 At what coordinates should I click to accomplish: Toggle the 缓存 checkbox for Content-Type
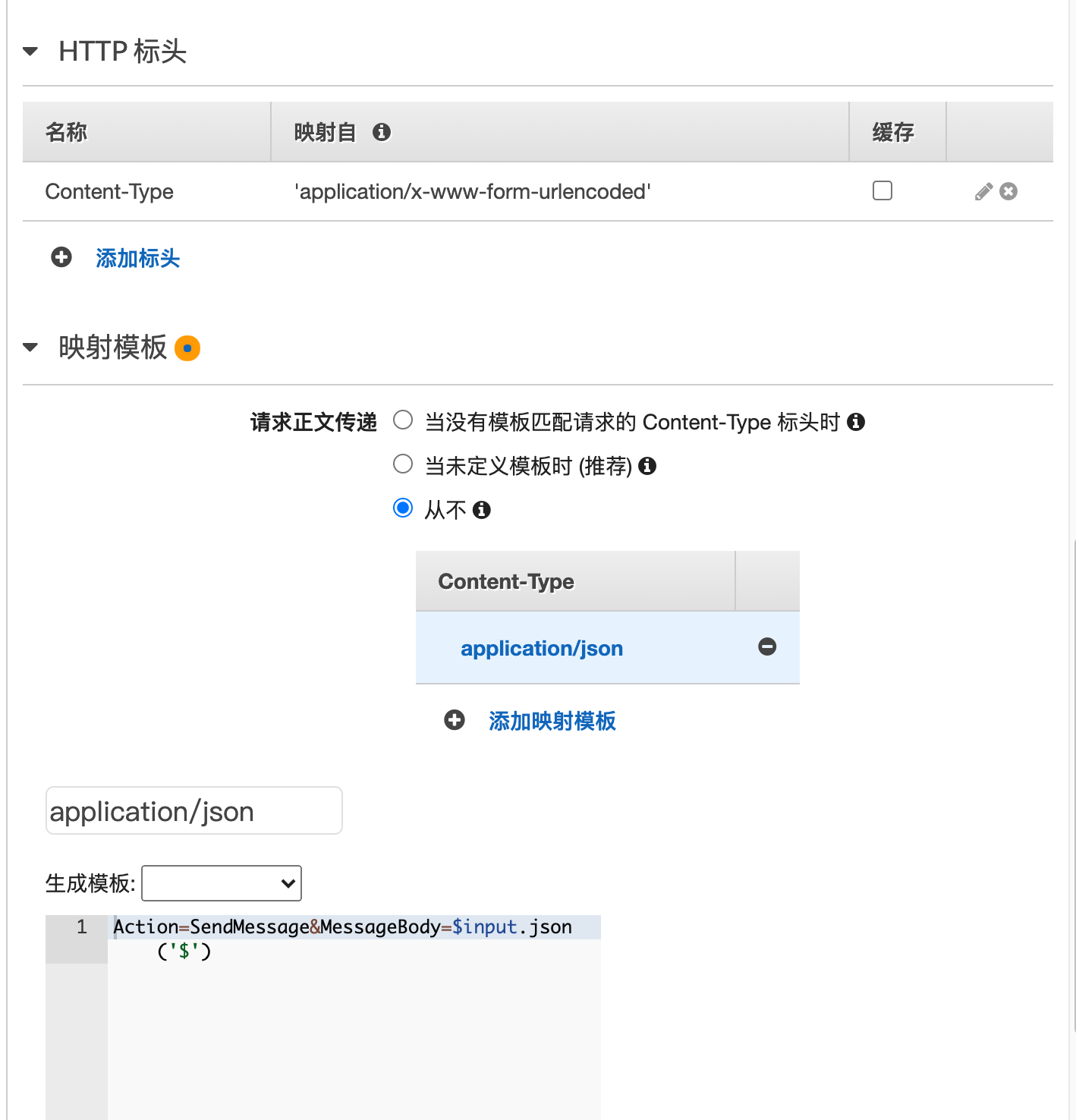pos(883,190)
